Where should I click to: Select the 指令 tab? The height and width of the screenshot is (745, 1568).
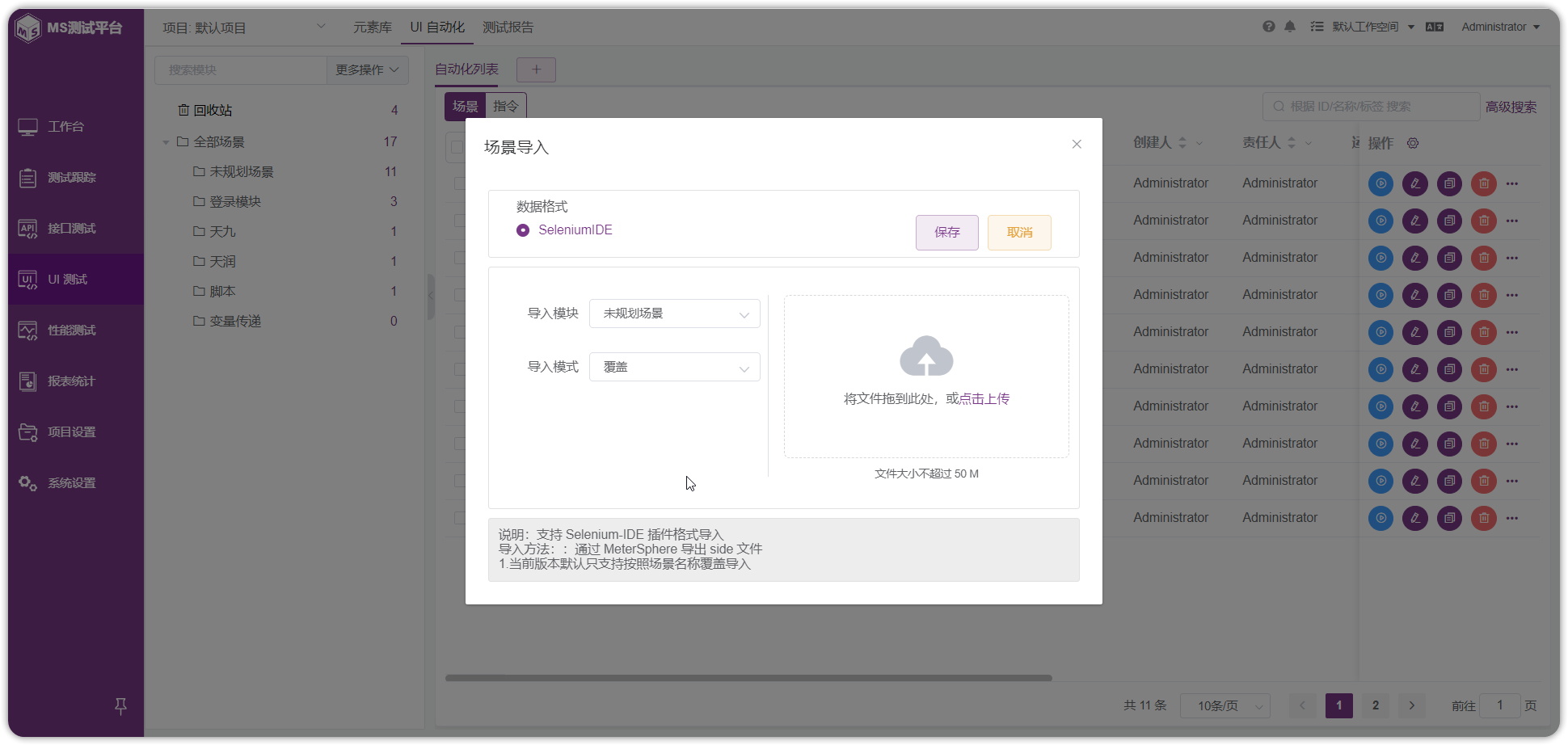(506, 107)
